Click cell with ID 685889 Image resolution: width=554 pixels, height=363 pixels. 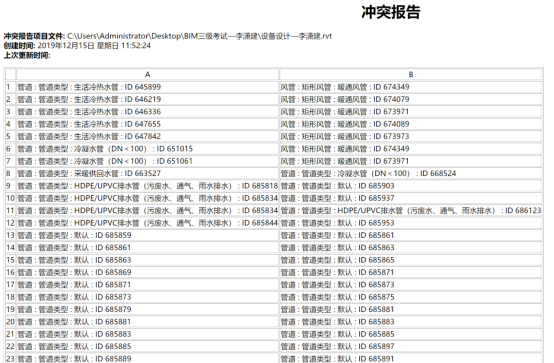(148, 358)
